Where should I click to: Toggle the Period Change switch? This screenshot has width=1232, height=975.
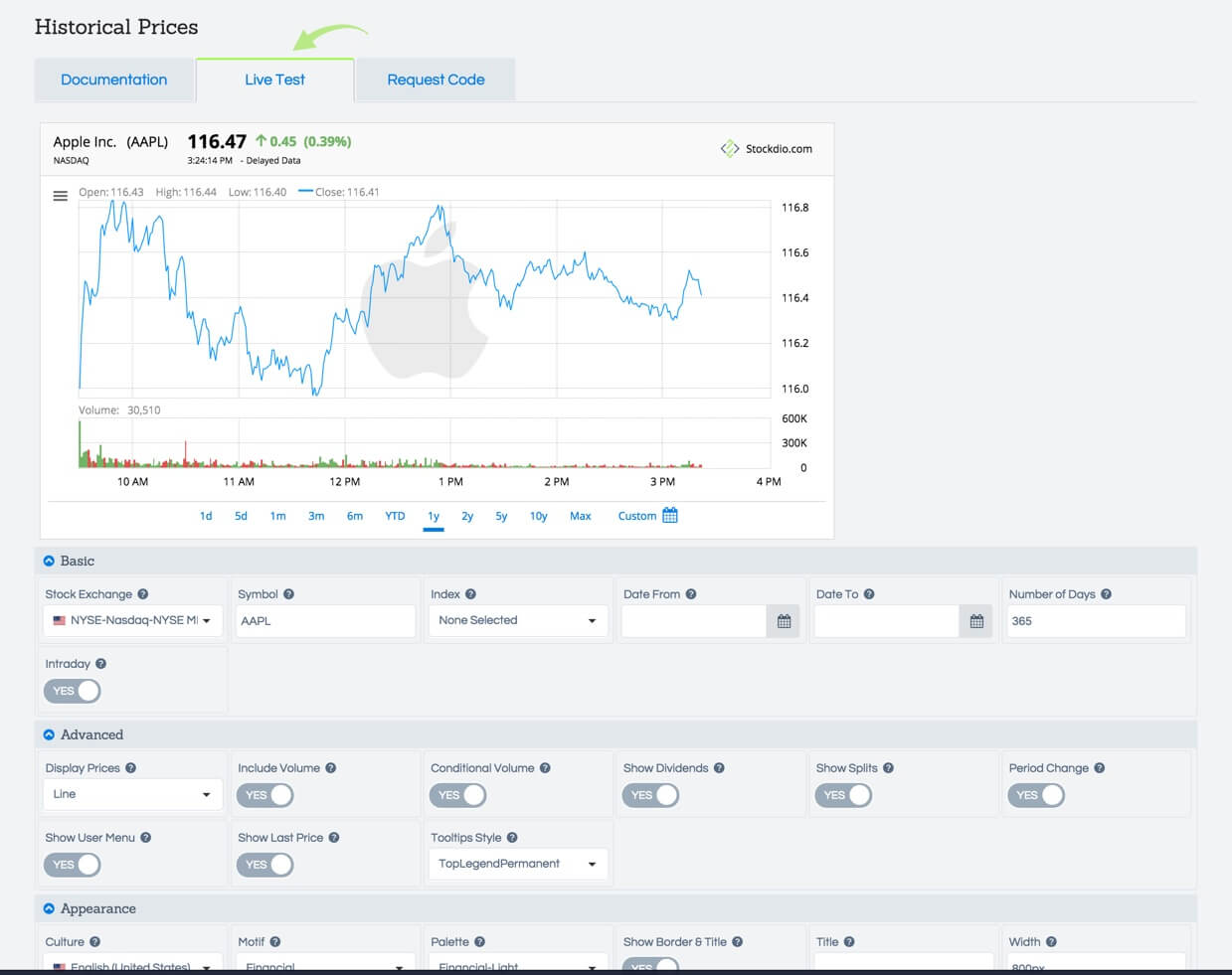(x=1037, y=795)
